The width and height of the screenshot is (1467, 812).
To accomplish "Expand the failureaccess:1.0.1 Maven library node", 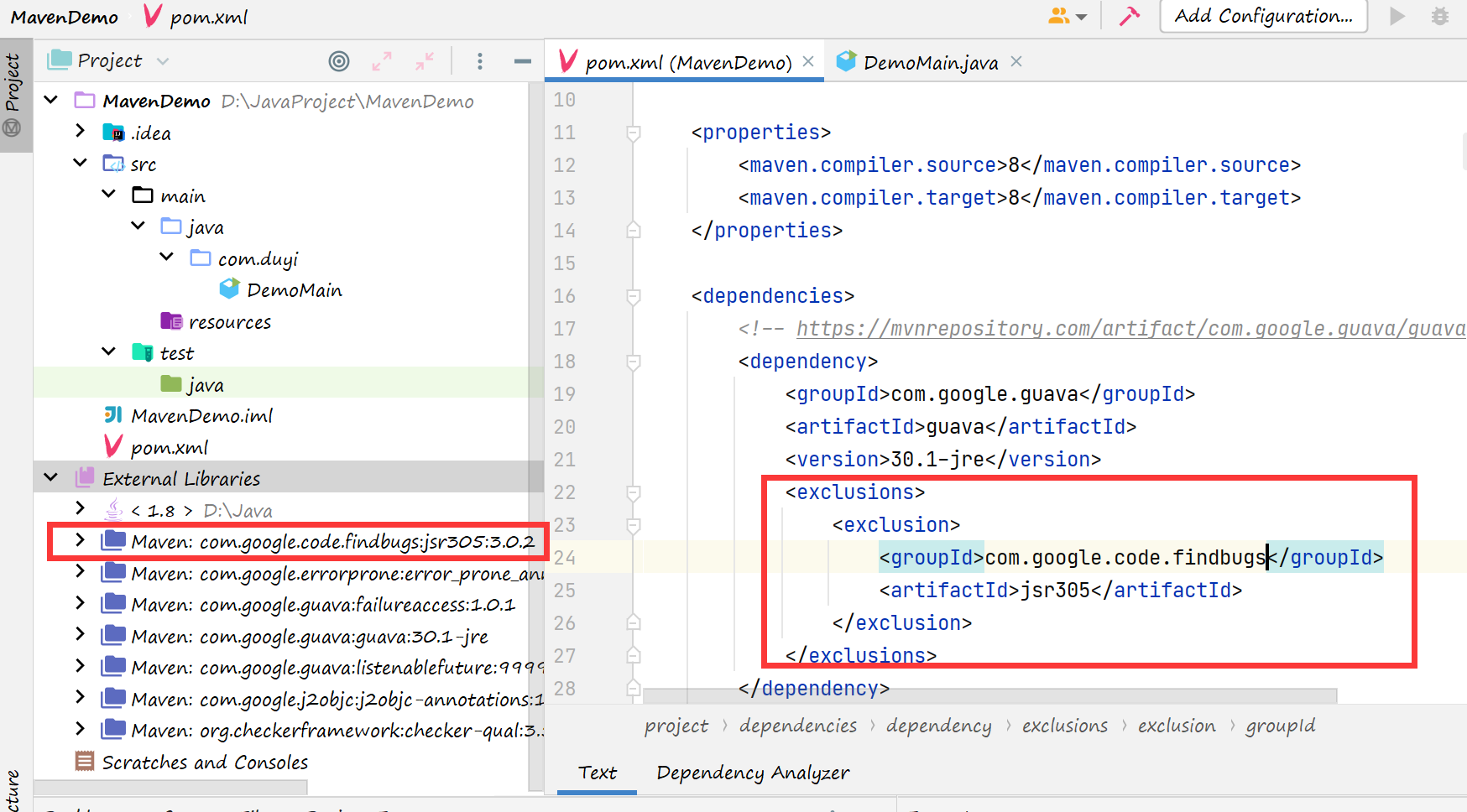I will 80,604.
